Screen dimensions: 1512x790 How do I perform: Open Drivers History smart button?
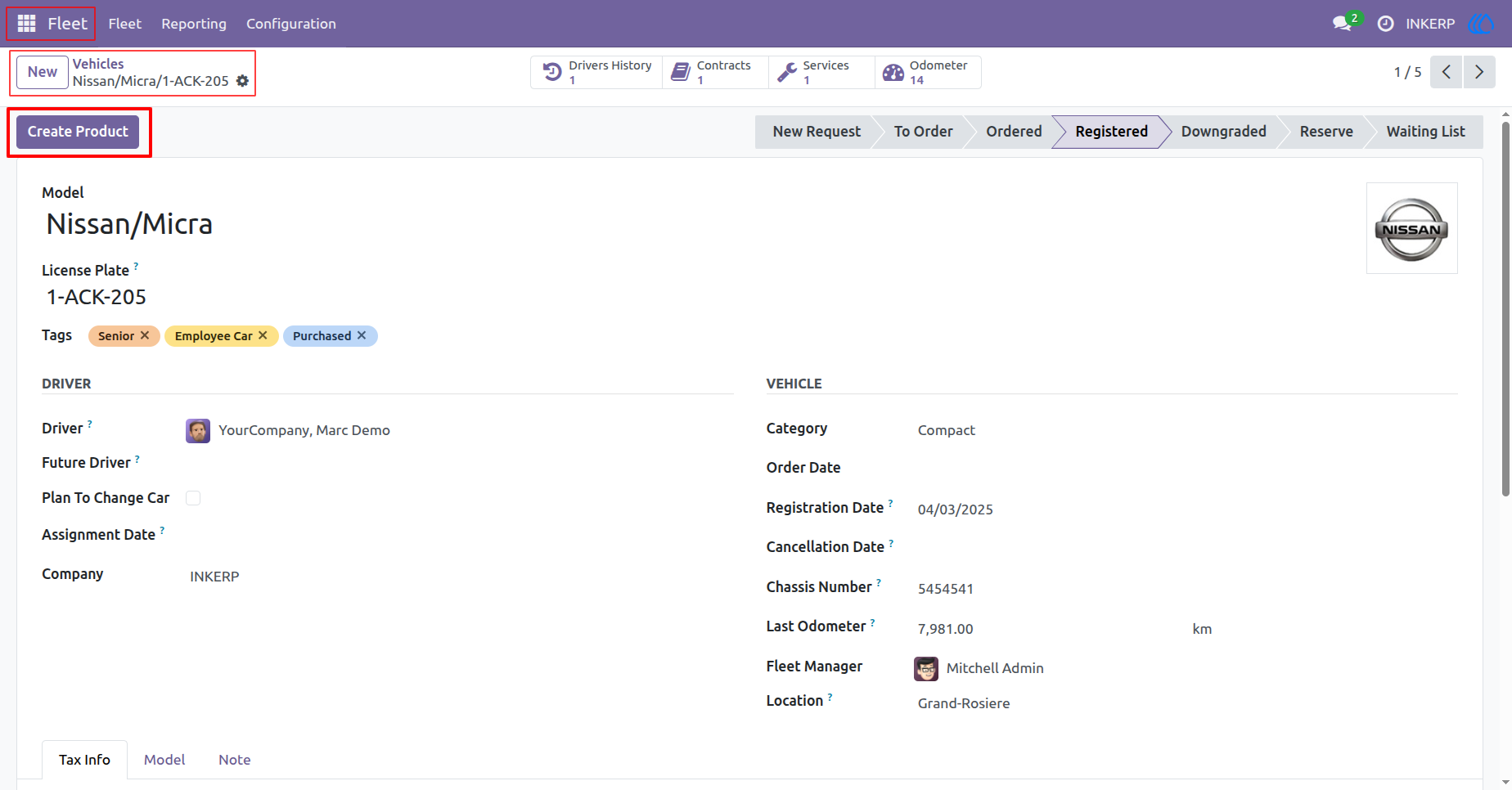(597, 72)
